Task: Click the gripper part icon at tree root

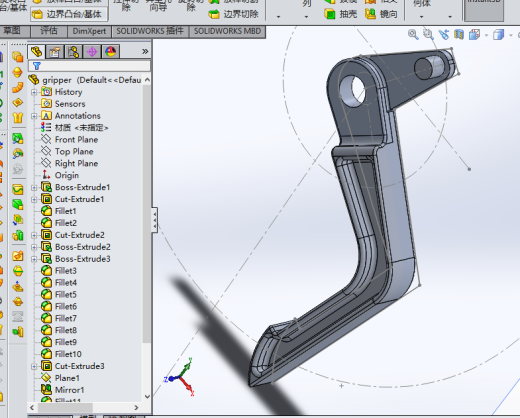Action: (x=34, y=80)
